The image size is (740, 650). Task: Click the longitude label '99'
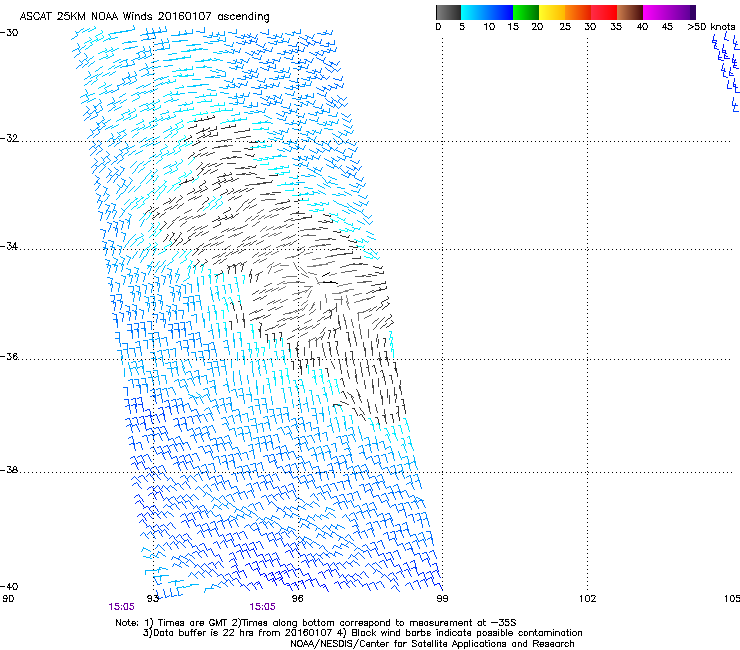pyautogui.click(x=442, y=599)
